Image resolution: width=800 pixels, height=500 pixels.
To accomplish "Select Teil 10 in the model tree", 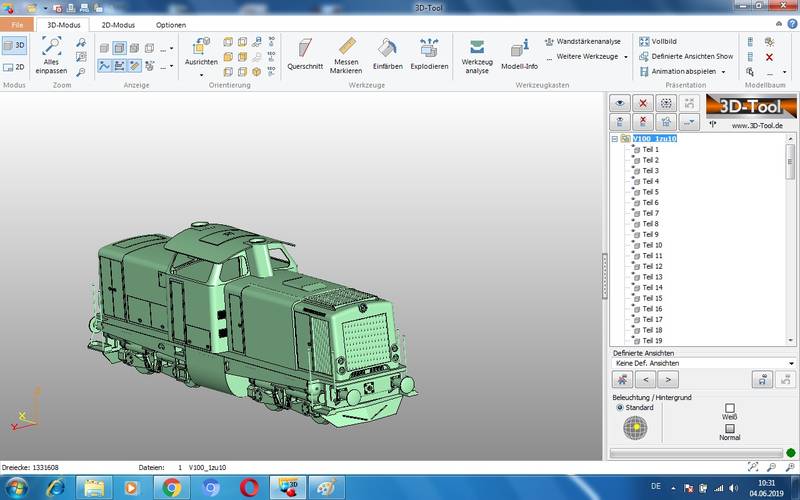I will pyautogui.click(x=653, y=245).
